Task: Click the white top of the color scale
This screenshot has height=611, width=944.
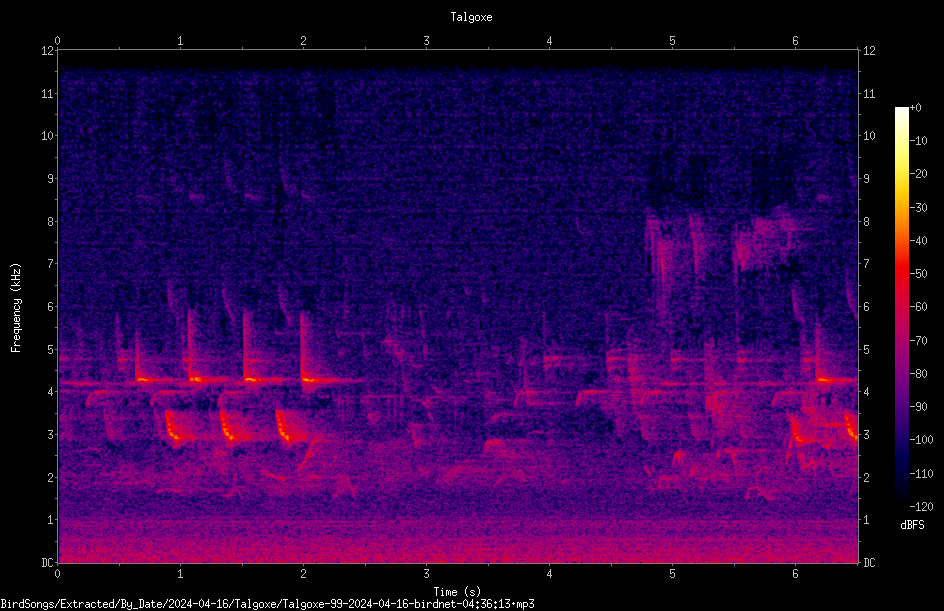Action: [x=901, y=112]
